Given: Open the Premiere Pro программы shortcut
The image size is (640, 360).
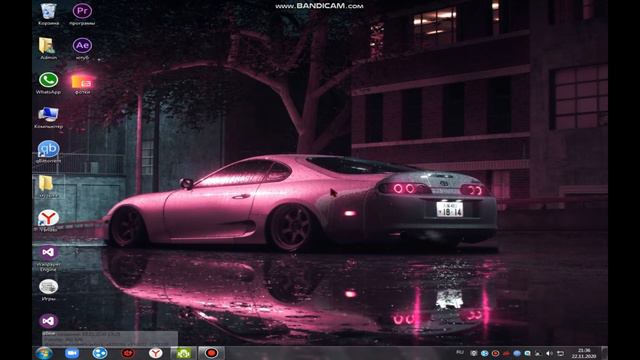Looking at the screenshot, I should pyautogui.click(x=82, y=13).
